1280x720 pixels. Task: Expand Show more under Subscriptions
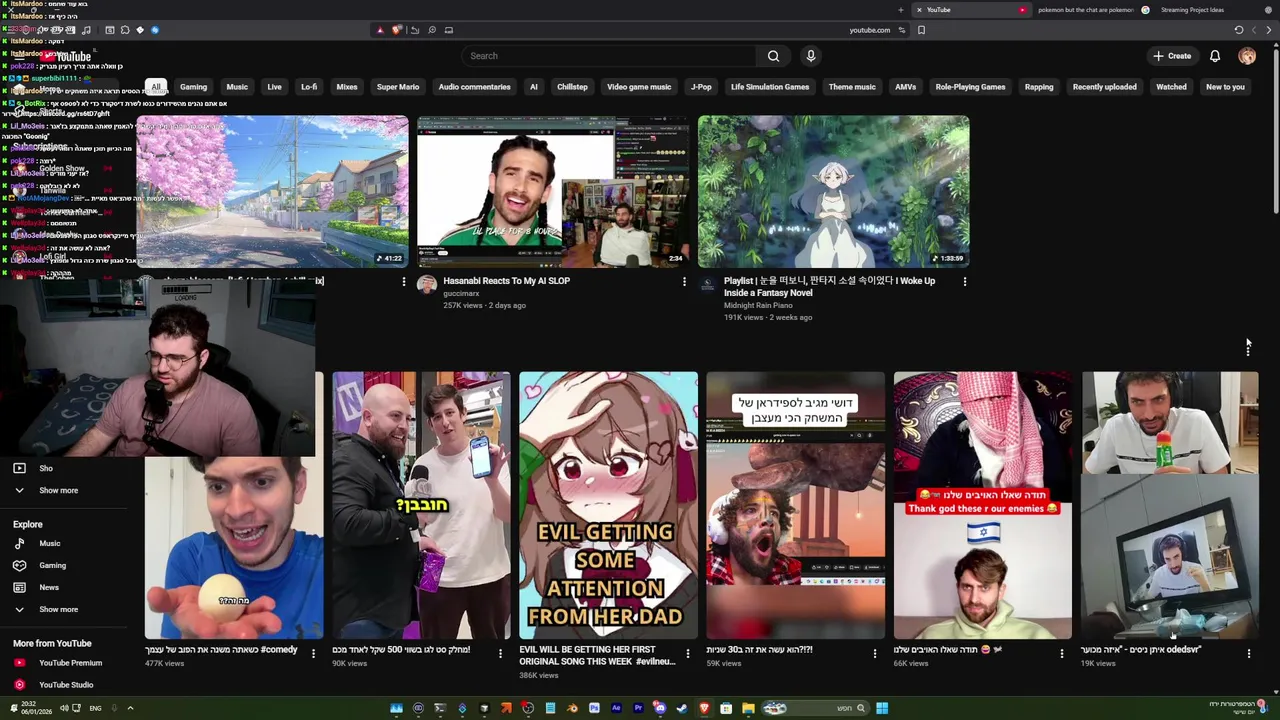(x=58, y=490)
